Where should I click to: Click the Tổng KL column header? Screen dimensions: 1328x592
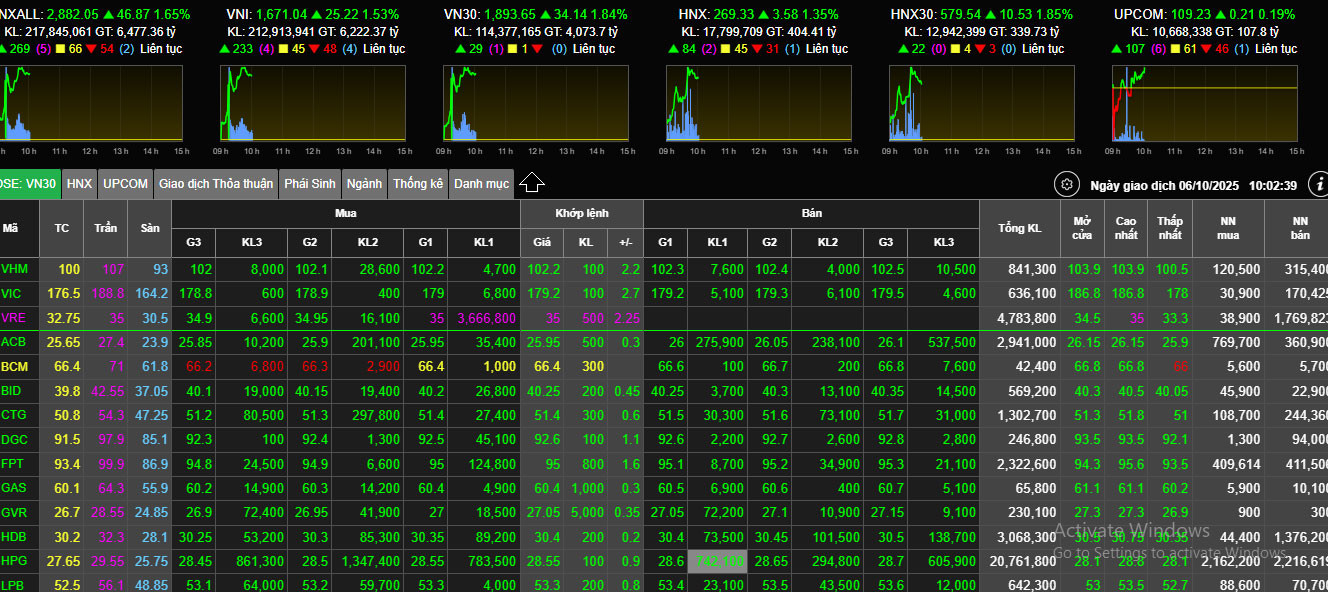[x=1019, y=228]
